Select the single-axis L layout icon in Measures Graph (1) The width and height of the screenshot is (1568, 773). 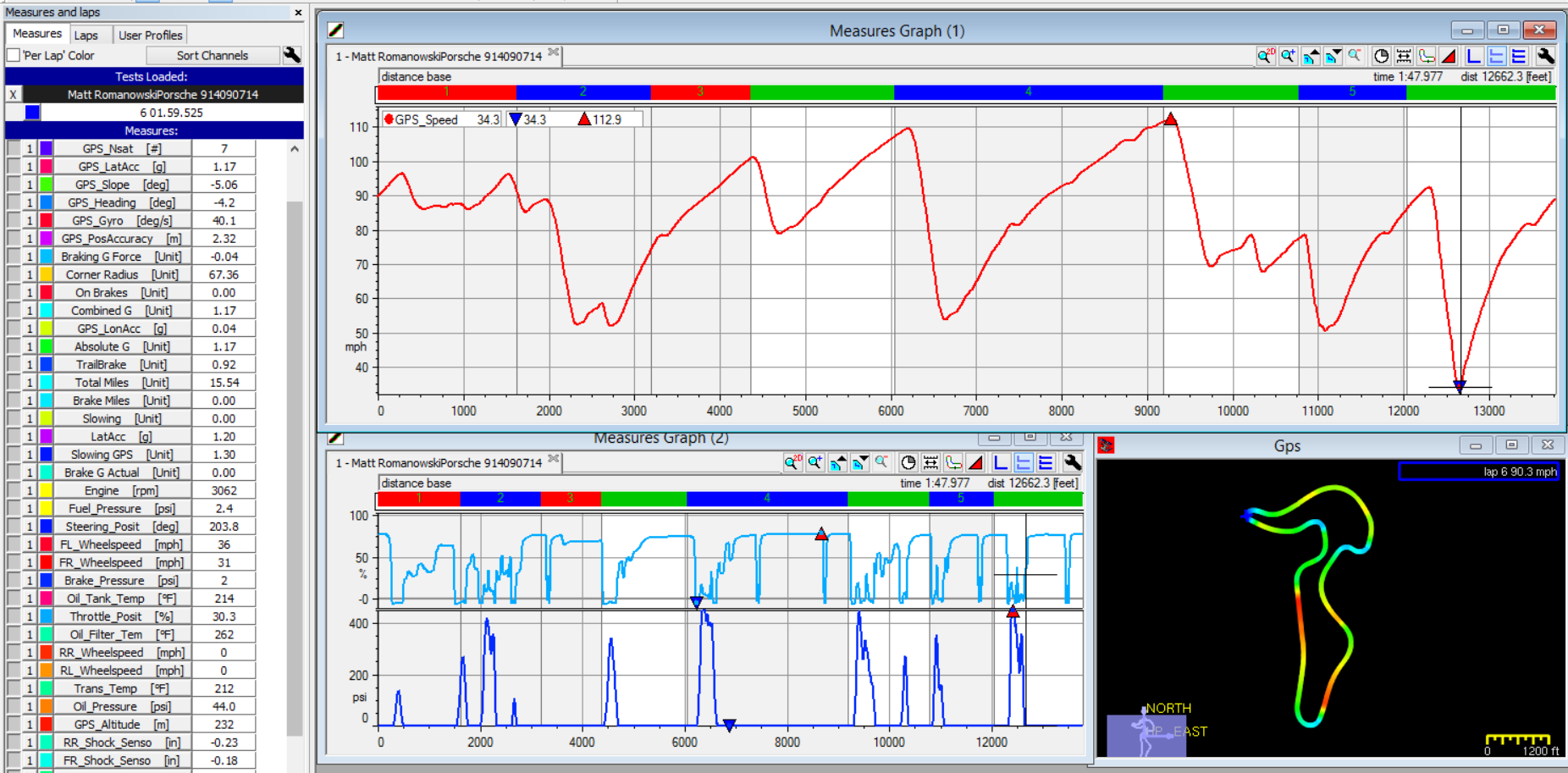1473,56
